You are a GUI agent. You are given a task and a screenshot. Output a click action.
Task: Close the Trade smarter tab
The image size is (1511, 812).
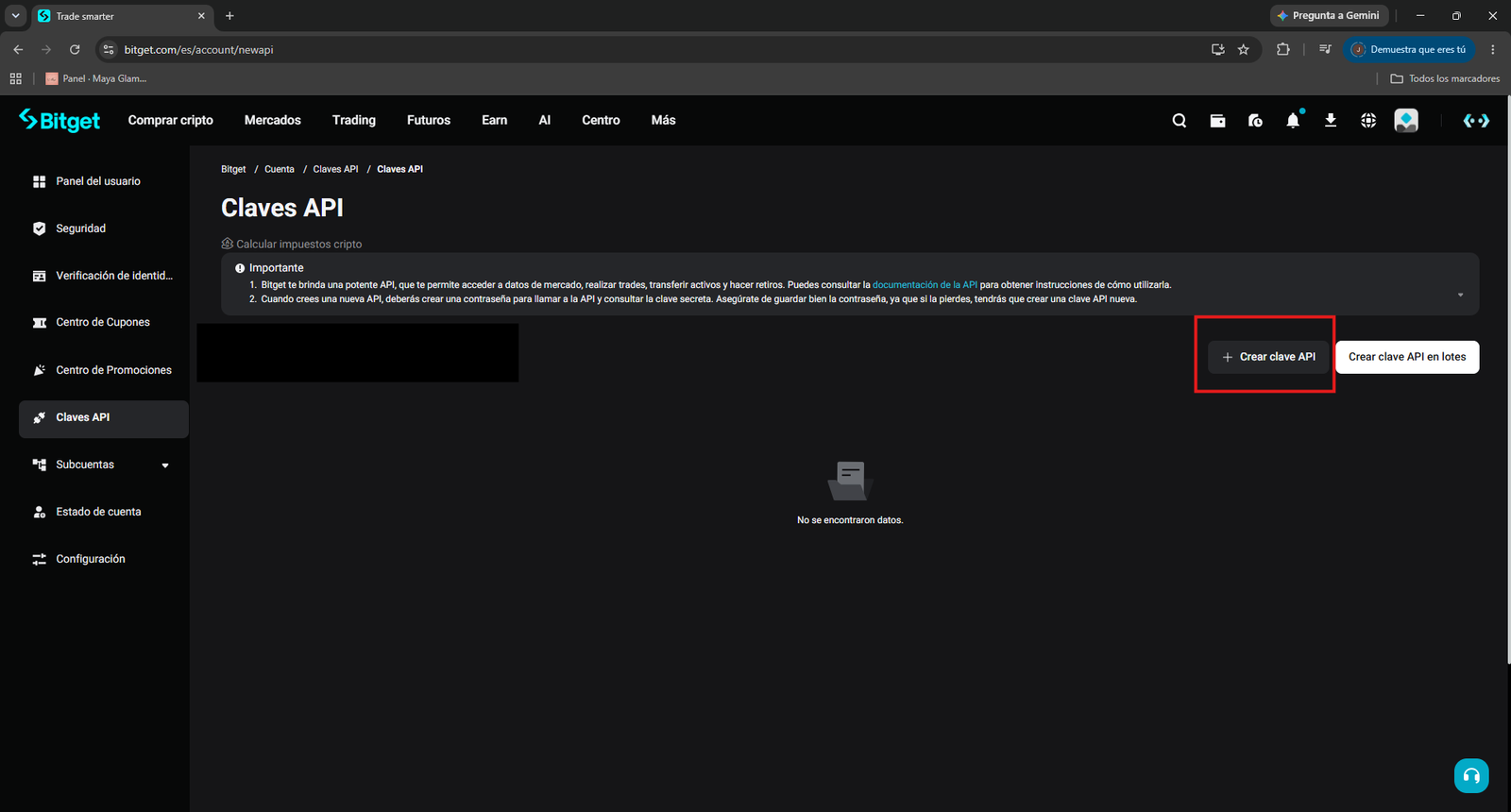coord(201,16)
